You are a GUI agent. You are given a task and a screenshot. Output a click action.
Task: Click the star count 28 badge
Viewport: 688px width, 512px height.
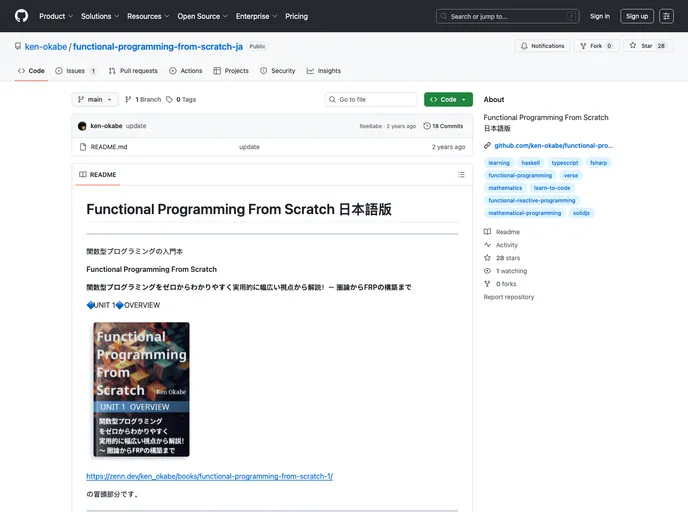point(661,46)
